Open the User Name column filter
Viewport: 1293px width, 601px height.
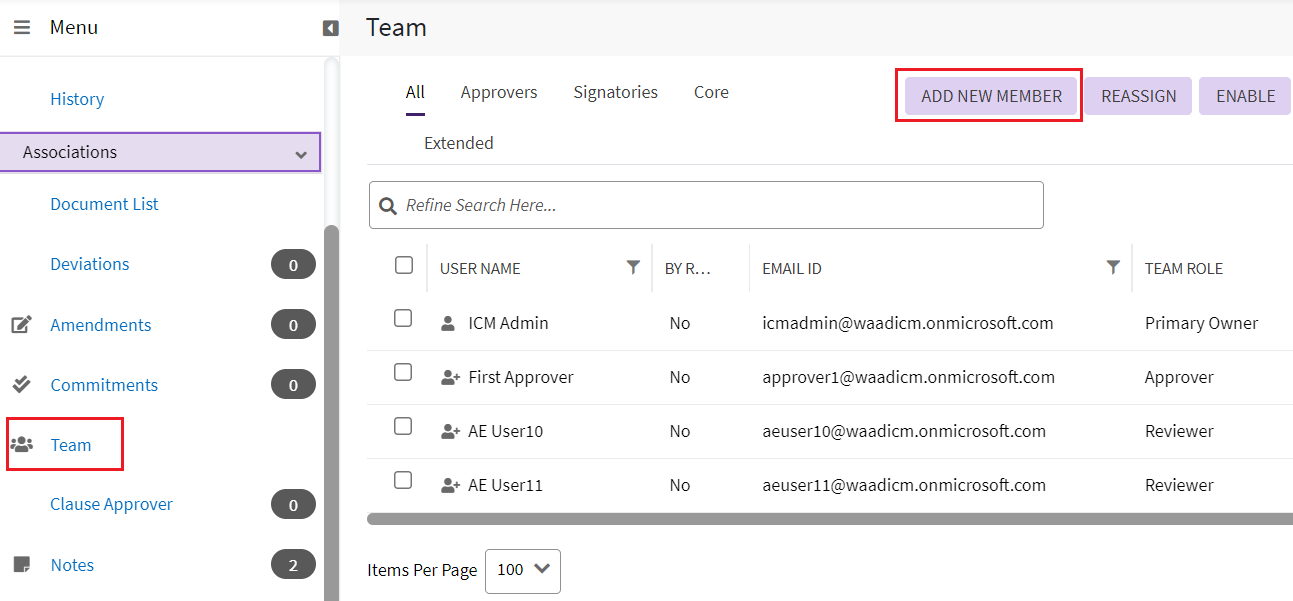pos(633,267)
